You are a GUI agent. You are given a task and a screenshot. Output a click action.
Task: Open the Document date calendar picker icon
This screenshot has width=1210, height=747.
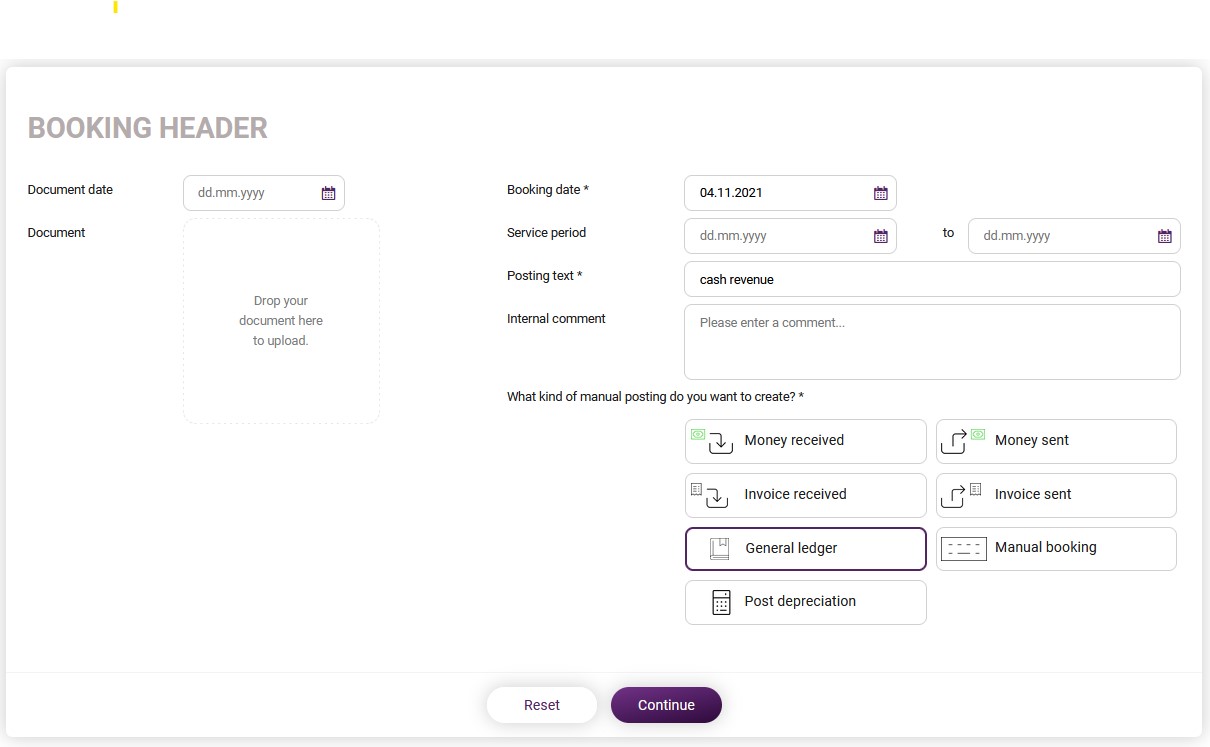click(x=328, y=193)
